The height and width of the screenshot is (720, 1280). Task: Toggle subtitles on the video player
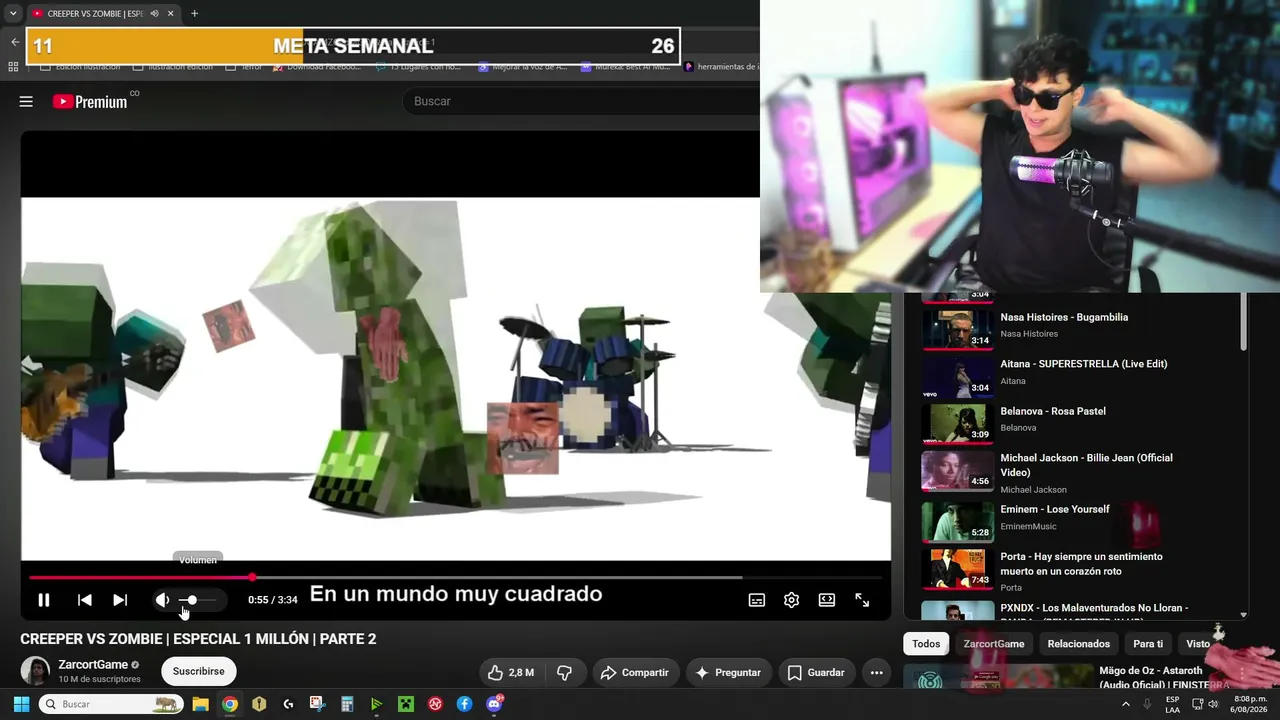pos(757,600)
